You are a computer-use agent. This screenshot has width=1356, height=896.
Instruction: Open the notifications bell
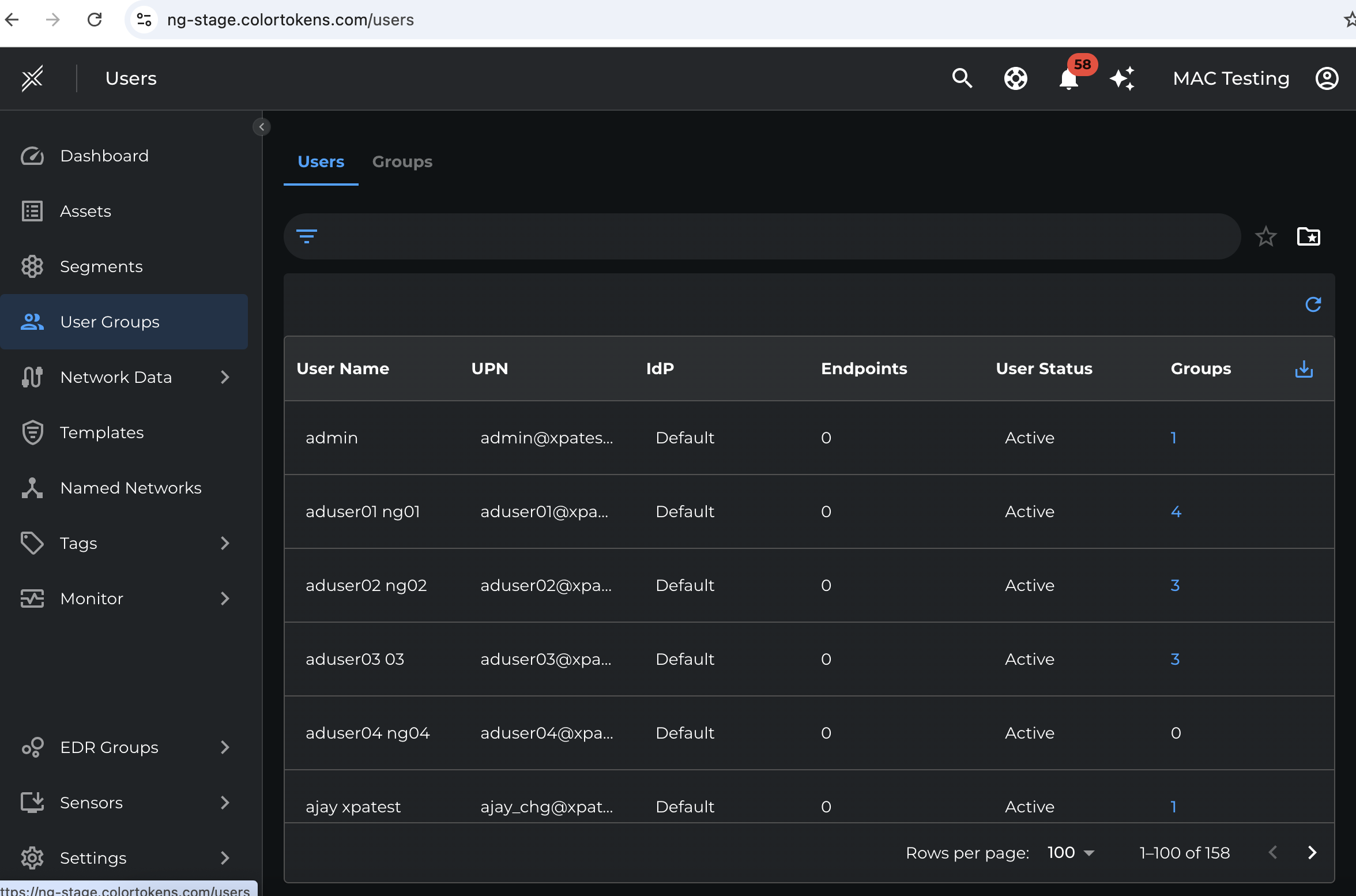[x=1068, y=79]
